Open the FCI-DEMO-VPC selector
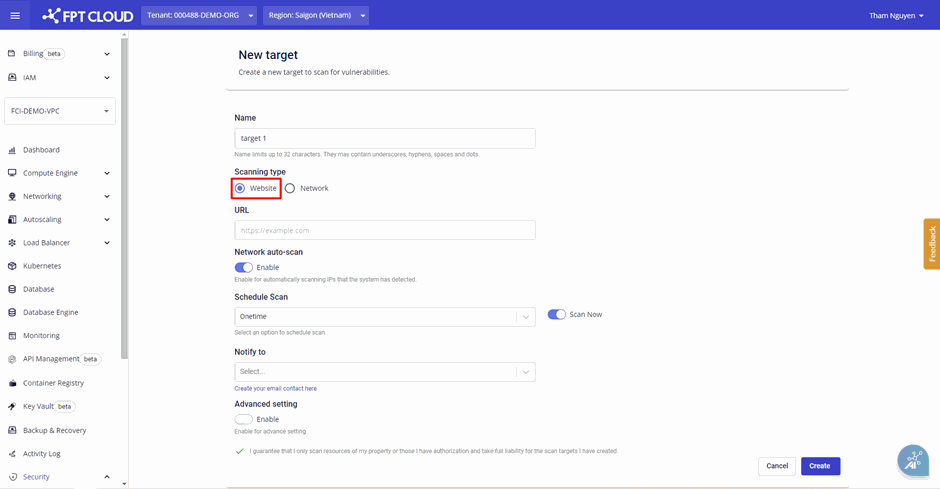940x489 pixels. [x=60, y=111]
